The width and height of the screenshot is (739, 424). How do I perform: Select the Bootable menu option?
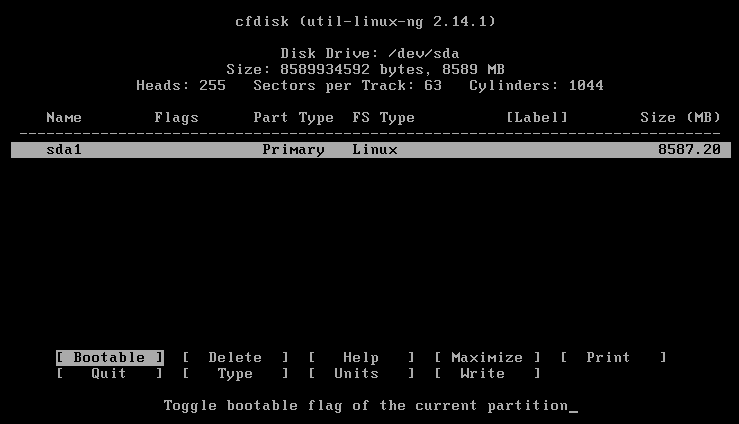point(110,358)
